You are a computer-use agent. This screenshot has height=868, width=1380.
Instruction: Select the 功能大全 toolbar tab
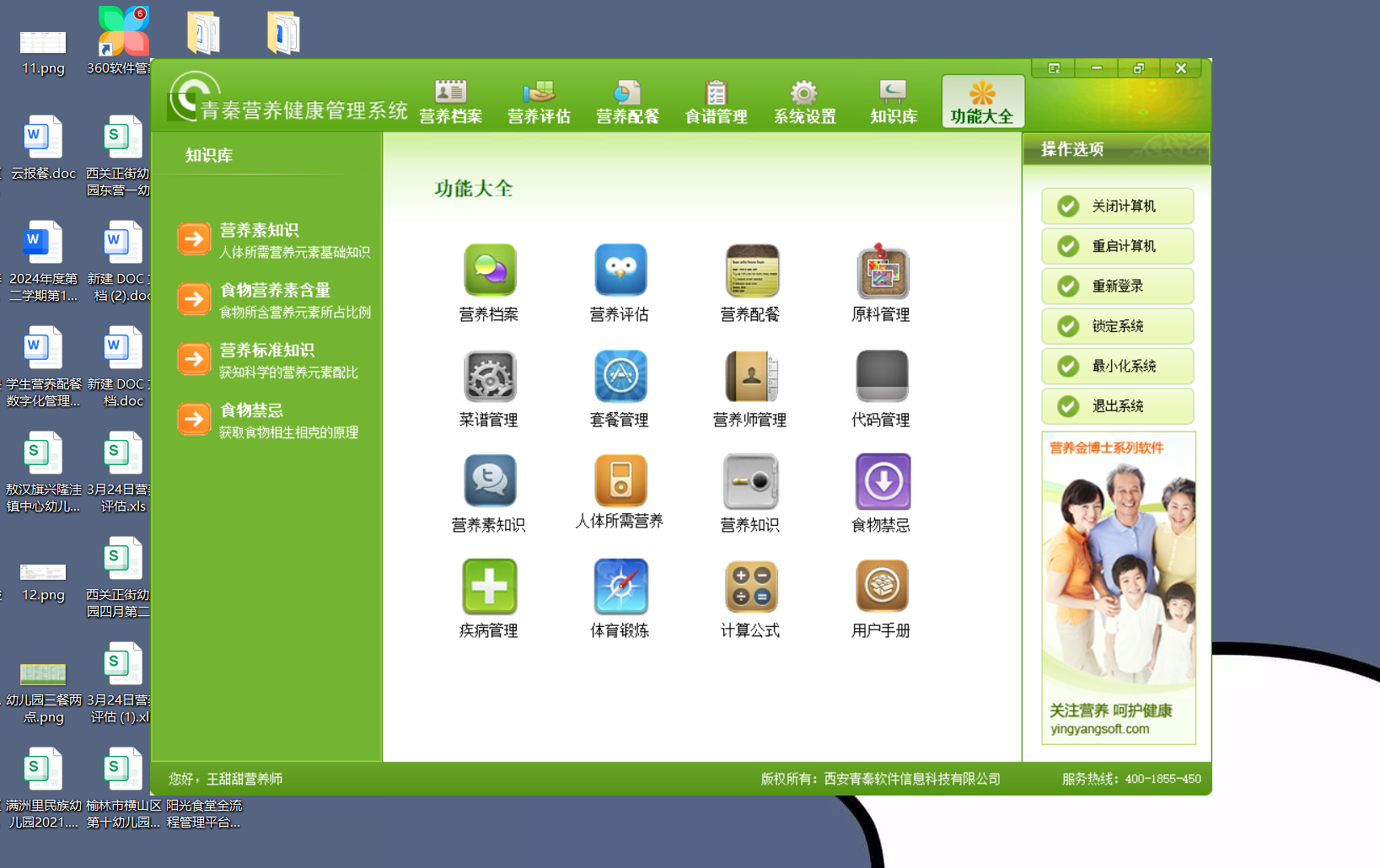point(982,102)
